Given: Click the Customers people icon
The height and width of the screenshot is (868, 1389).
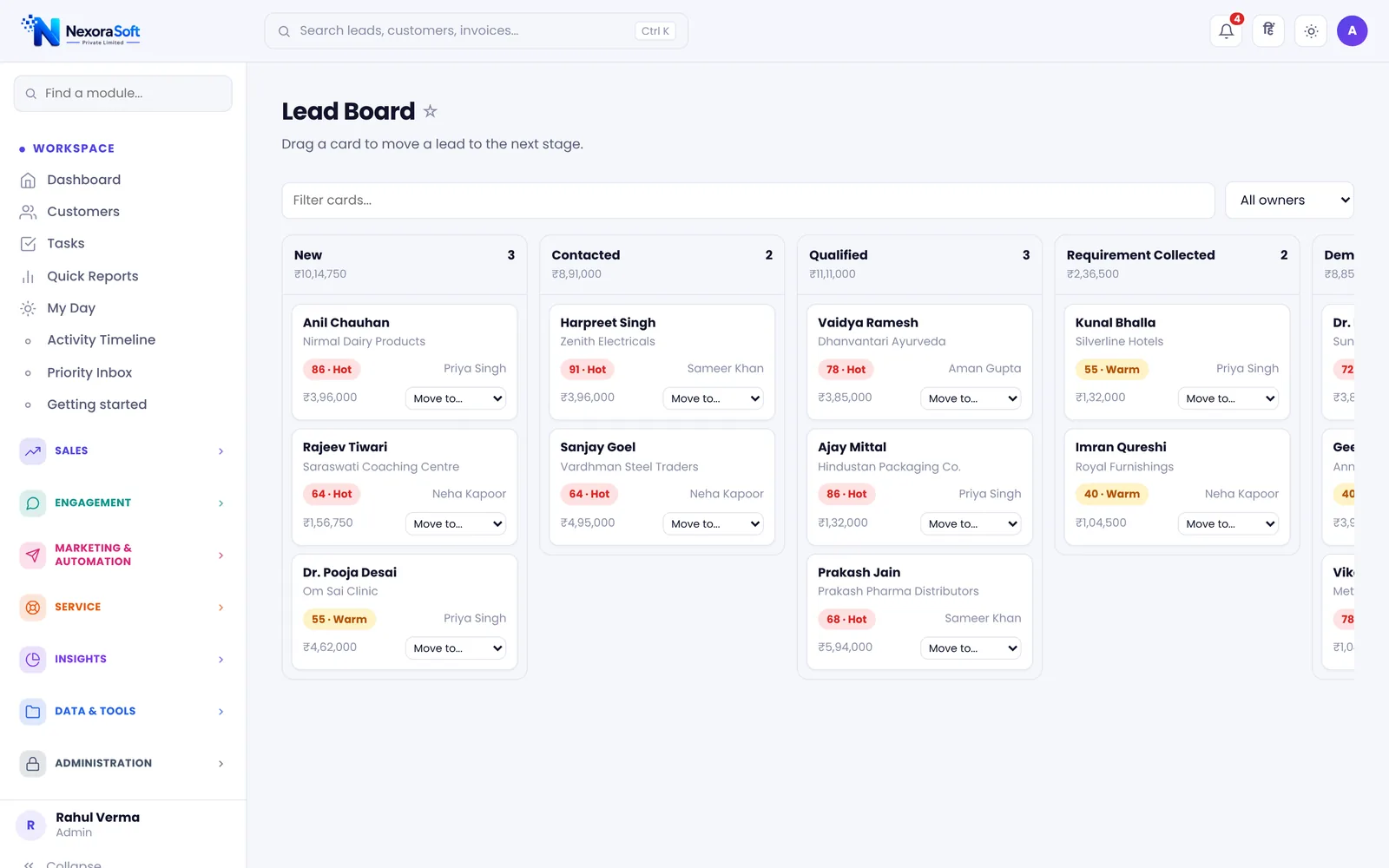Looking at the screenshot, I should (28, 212).
